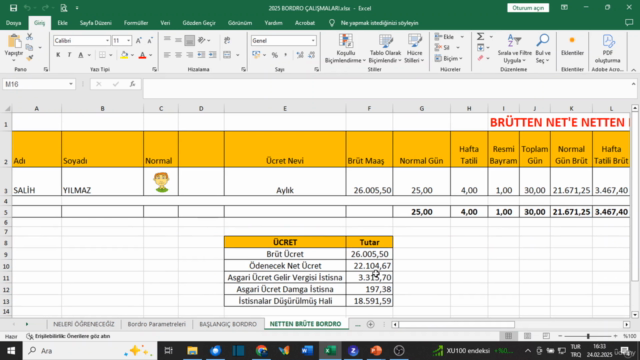Decrease font size with small A
The height and width of the screenshot is (360, 640).
(x=150, y=40)
